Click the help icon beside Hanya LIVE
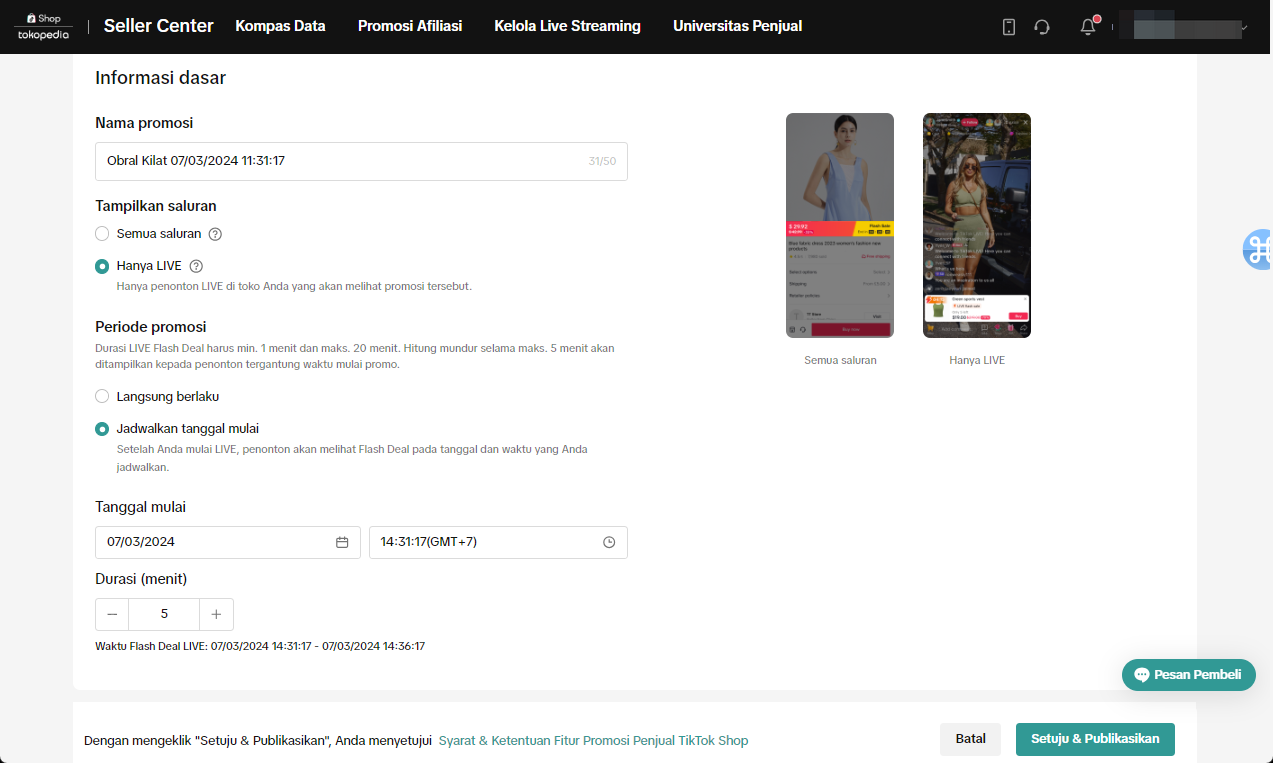This screenshot has width=1273, height=763. point(196,266)
